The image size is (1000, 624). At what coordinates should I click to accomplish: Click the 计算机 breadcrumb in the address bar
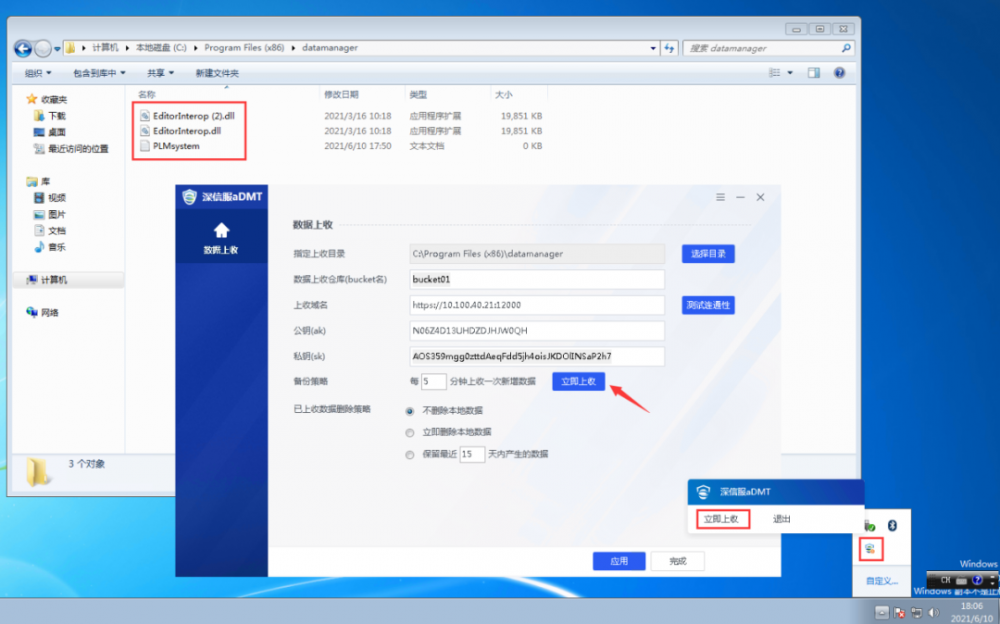tap(105, 48)
